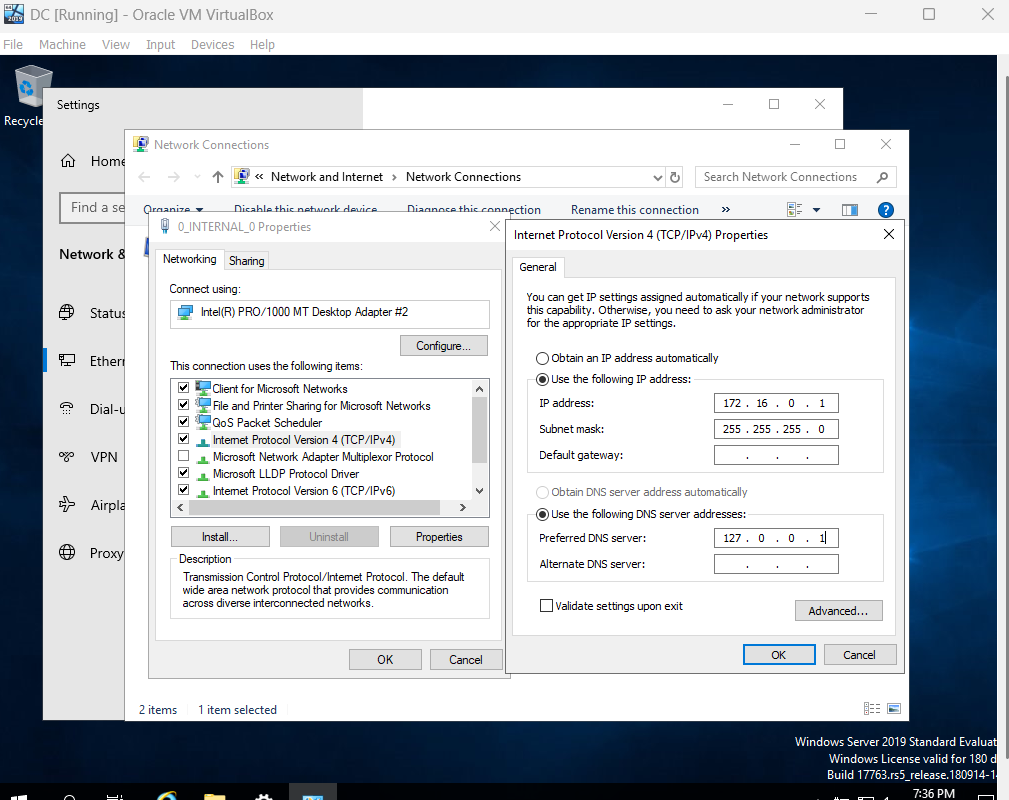Click the Forward arrow in Network Connections
The image size is (1009, 800).
point(174,177)
